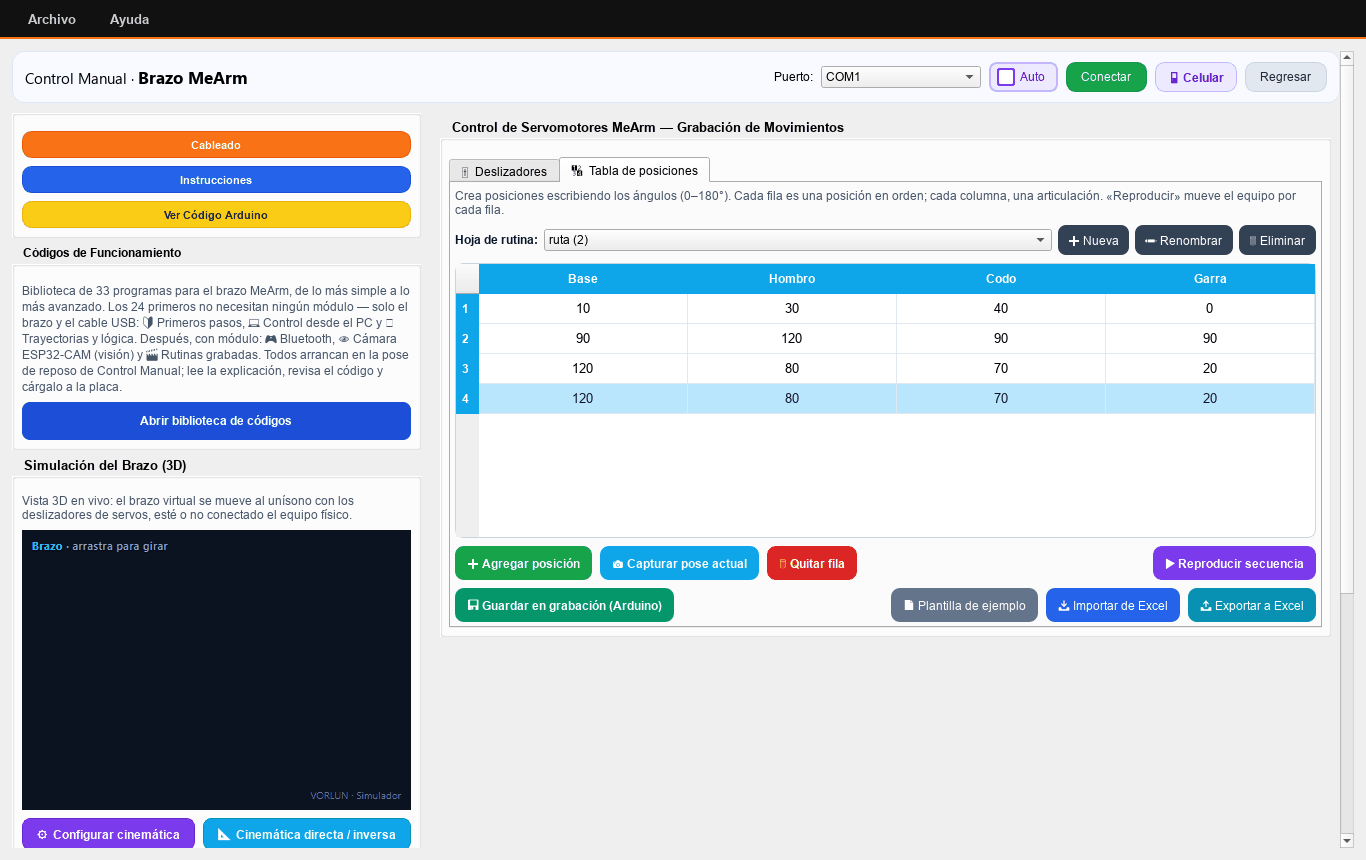
Task: Expand the Hoja de rutina dropdown
Action: pyautogui.click(x=797, y=240)
